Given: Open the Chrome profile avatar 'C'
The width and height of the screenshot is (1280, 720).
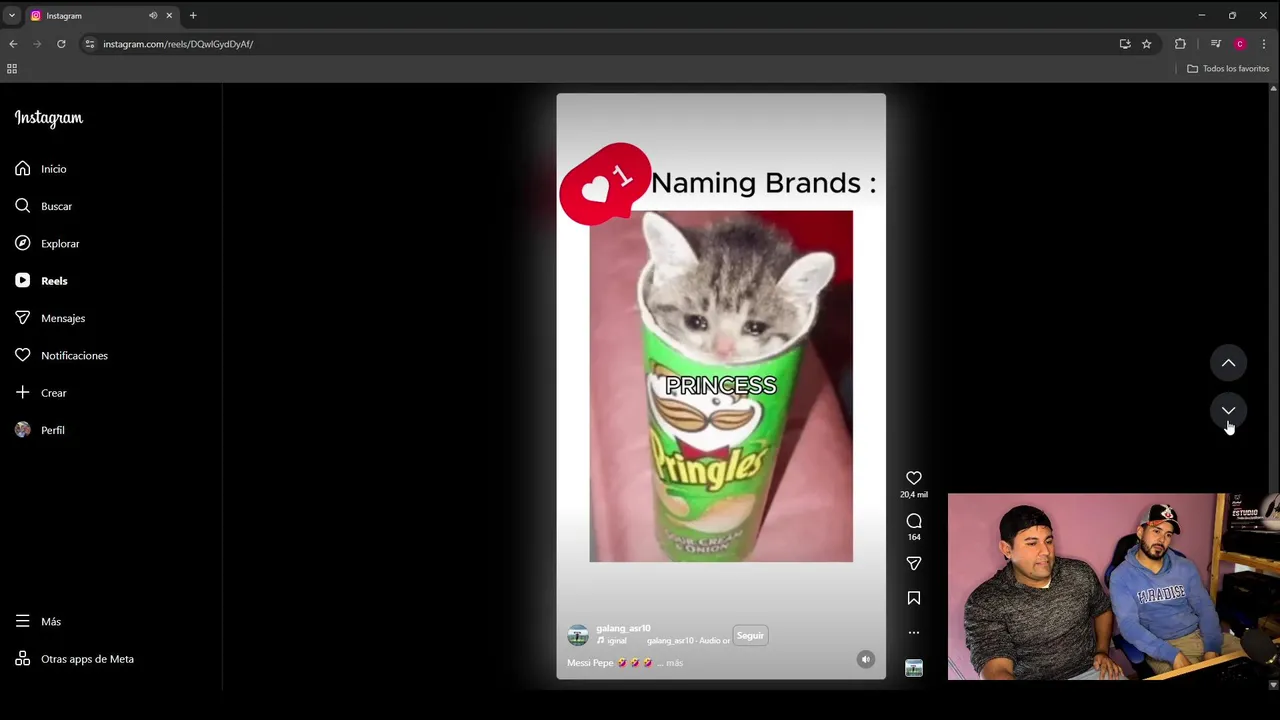Looking at the screenshot, I should coord(1240,44).
